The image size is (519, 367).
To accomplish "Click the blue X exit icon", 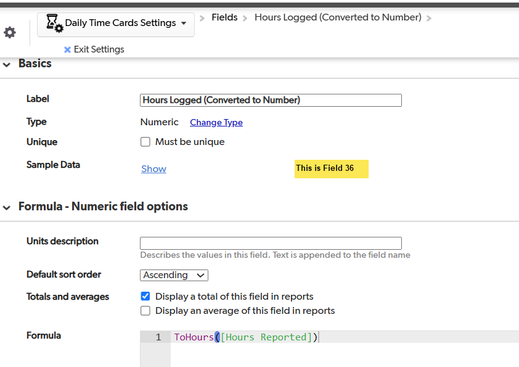I will 67,50.
